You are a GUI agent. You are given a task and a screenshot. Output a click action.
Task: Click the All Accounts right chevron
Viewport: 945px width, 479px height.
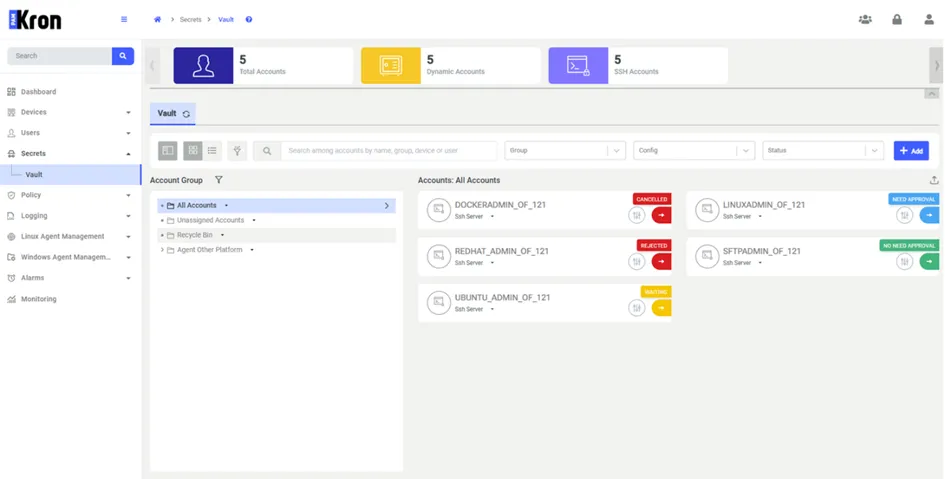387,205
